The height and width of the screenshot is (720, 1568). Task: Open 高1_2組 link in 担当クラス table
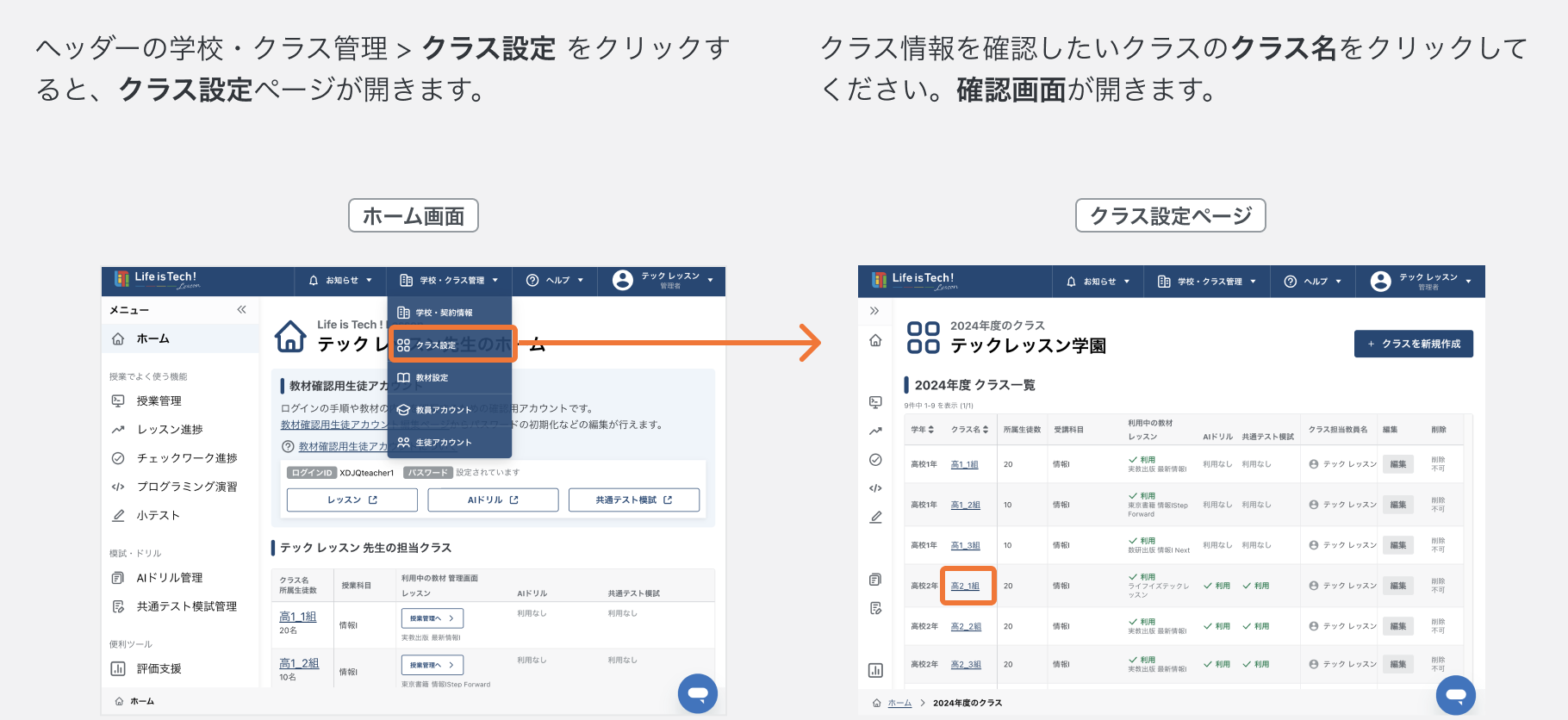point(299,663)
